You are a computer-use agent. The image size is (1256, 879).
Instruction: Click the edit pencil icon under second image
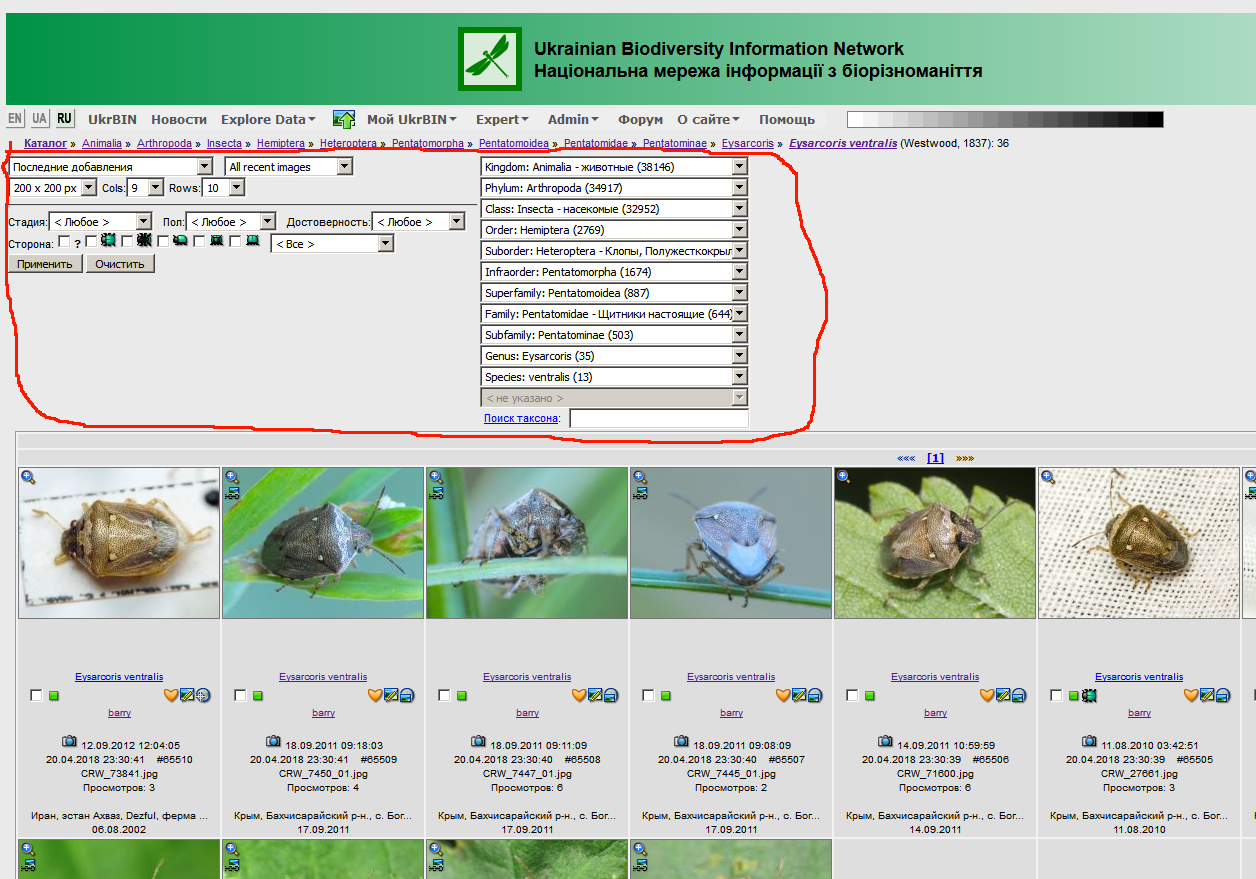(x=390, y=695)
